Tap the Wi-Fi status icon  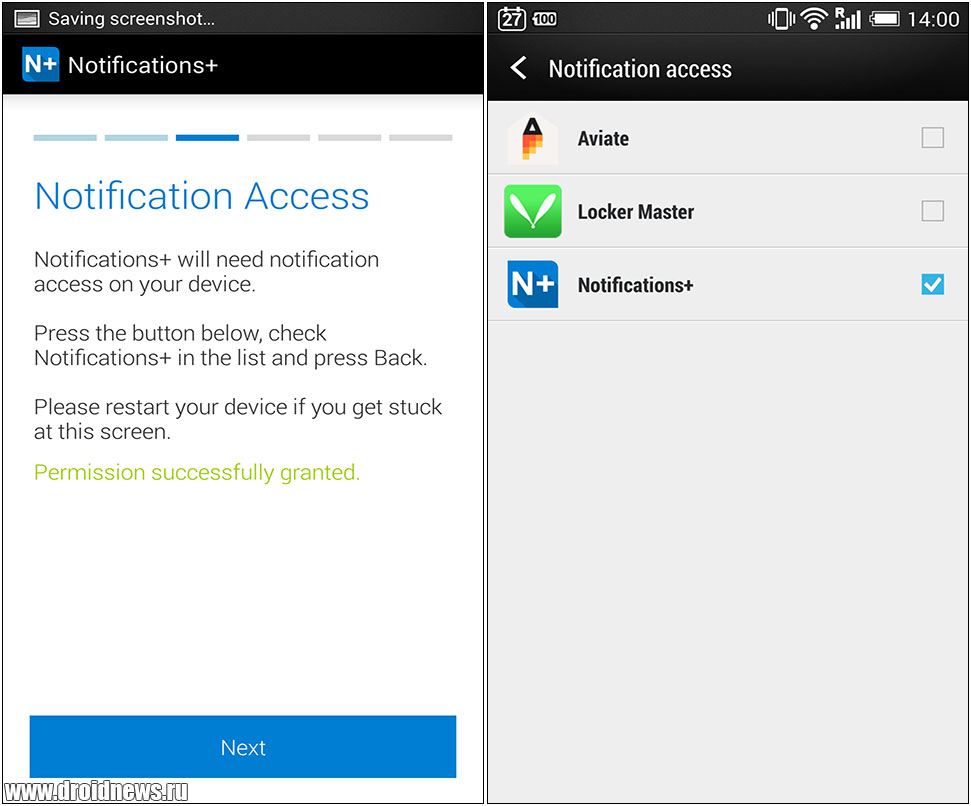point(814,19)
